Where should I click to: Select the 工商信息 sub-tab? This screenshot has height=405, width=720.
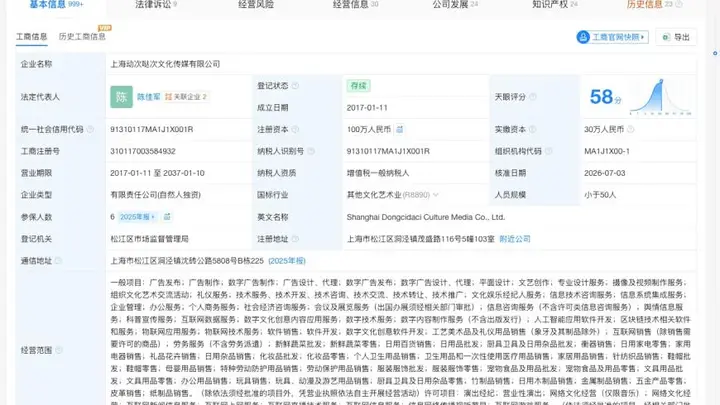[32, 37]
